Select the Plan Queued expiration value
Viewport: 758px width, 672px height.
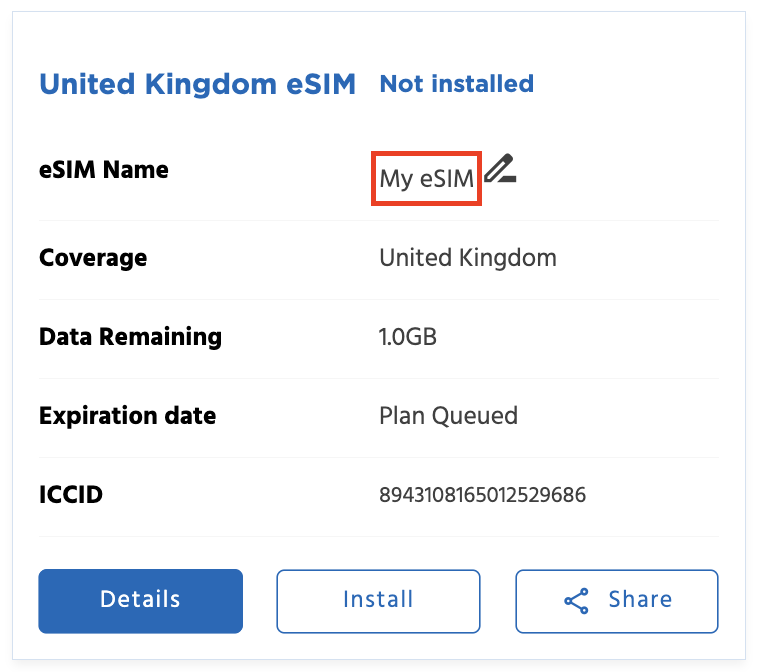(x=448, y=415)
